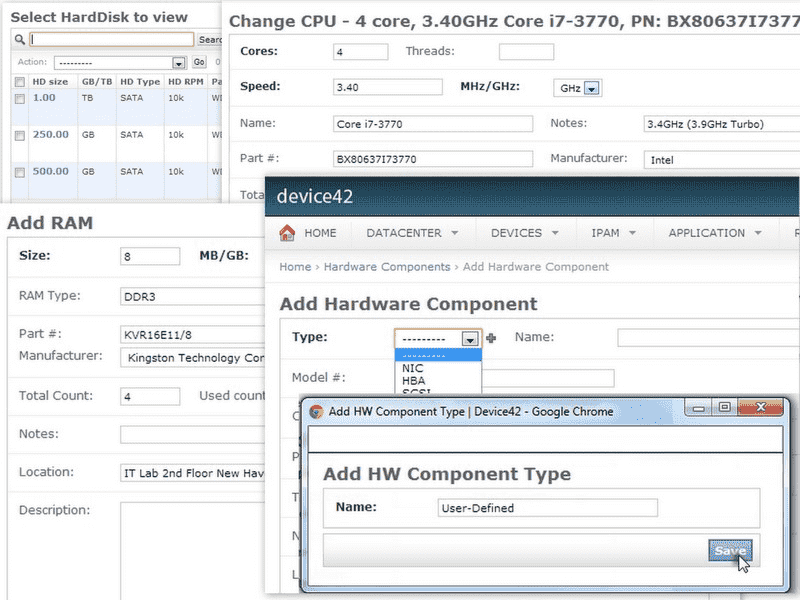
Task: Click the RAM Type field DDR3
Action: tap(192, 296)
